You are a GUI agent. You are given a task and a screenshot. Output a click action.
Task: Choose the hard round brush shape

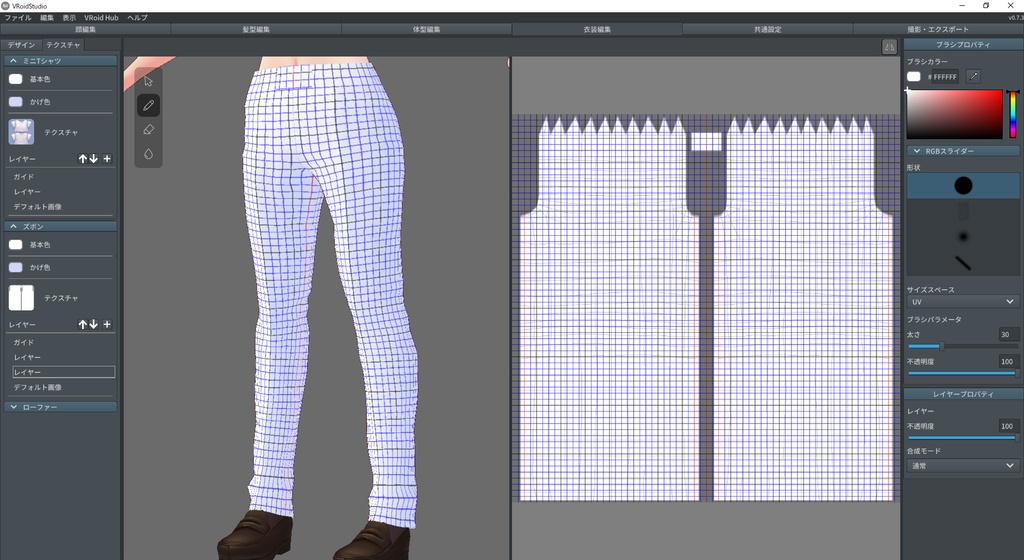(963, 186)
